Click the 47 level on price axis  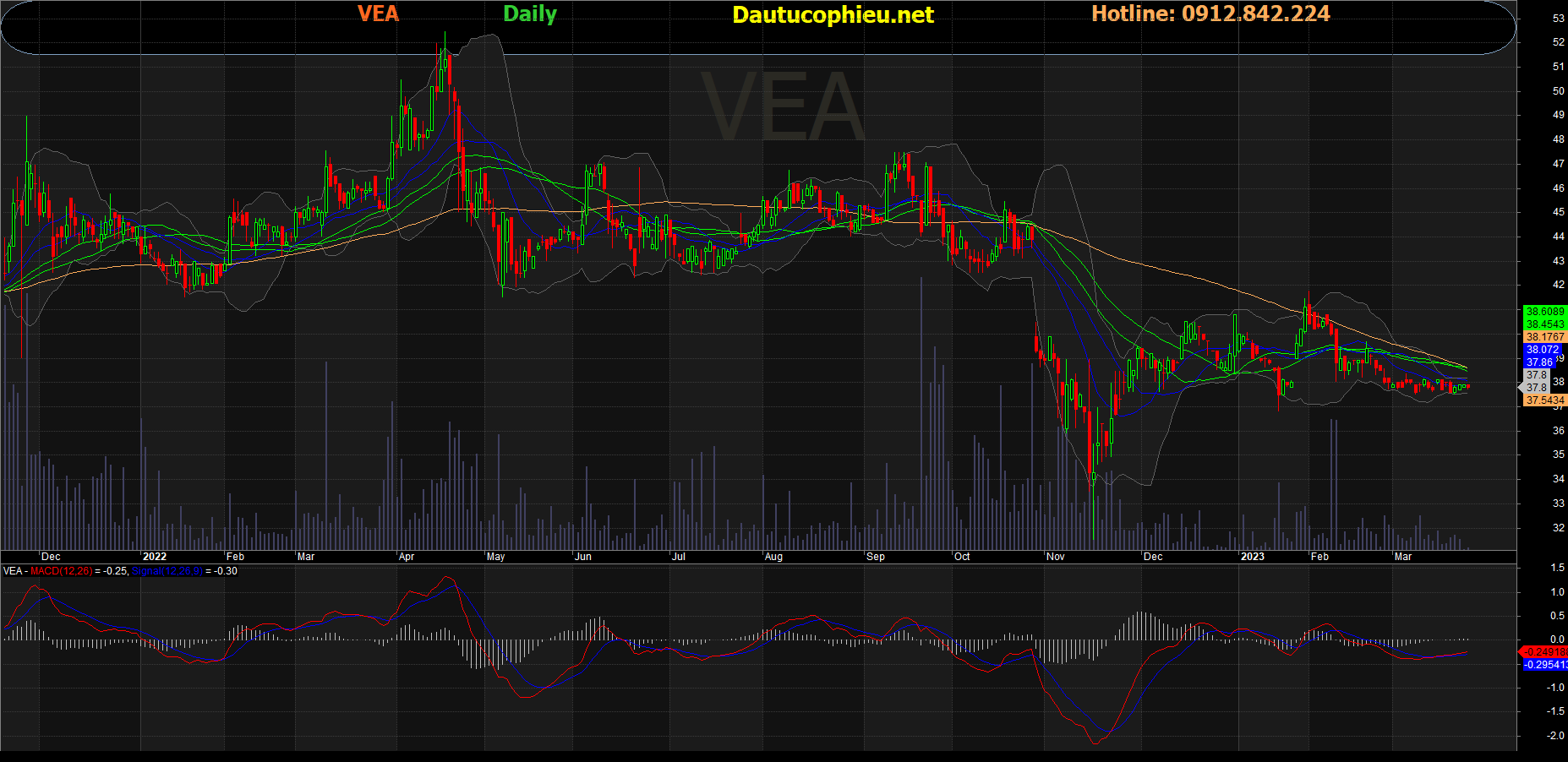[x=1559, y=164]
